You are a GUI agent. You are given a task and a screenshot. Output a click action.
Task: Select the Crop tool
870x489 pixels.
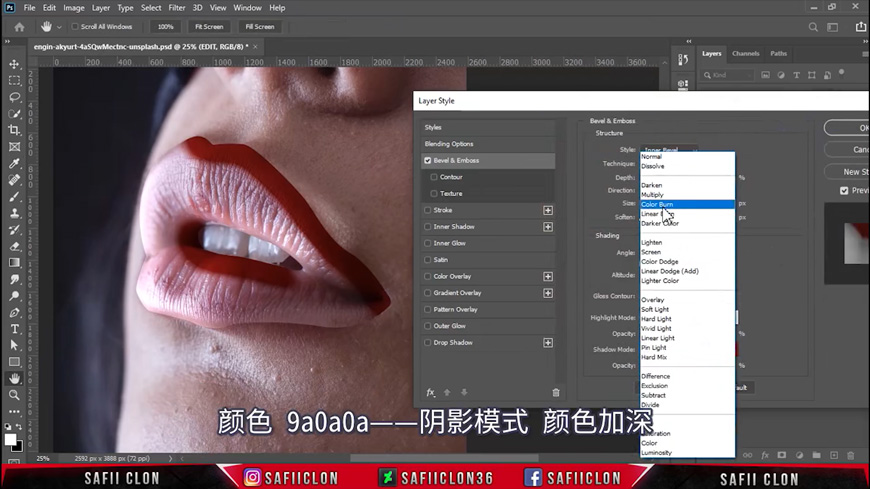tap(14, 130)
